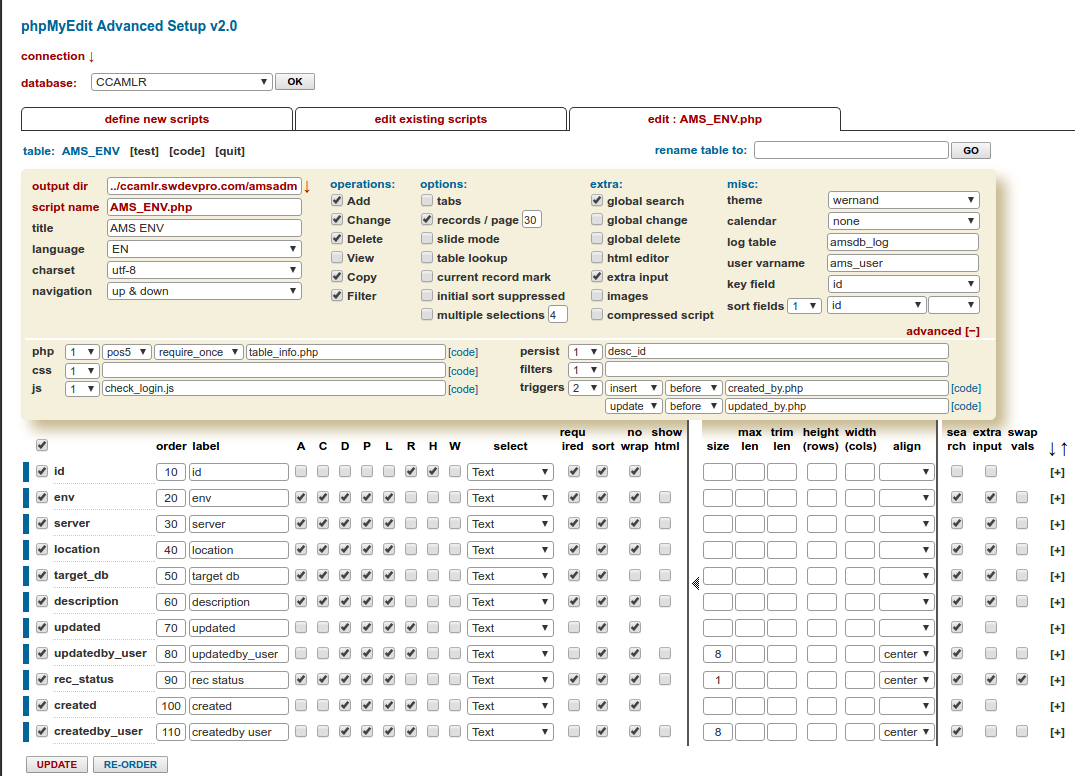Click the blue marker bar of the env row
1075x776 pixels.
26,497
